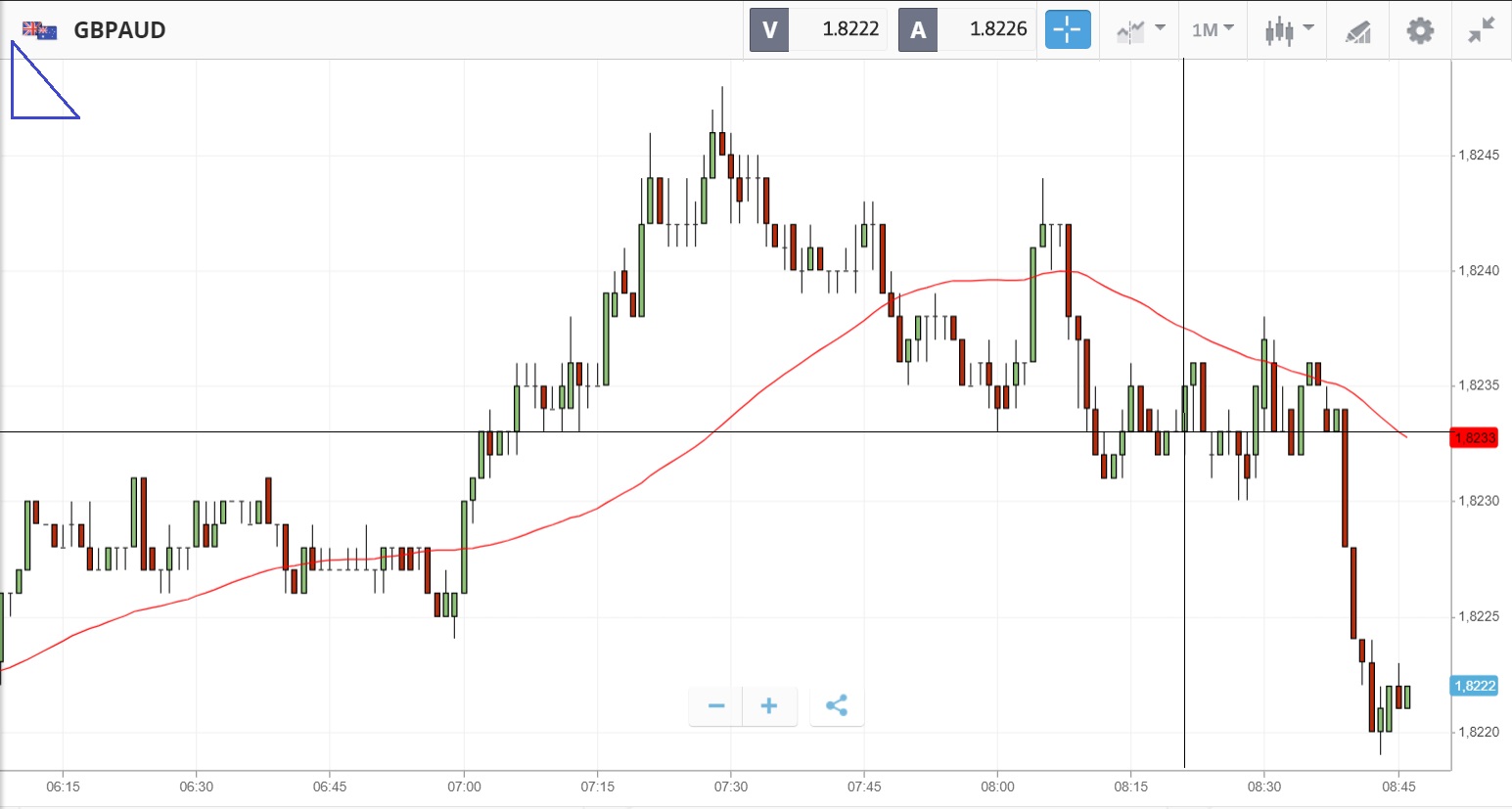The width and height of the screenshot is (1512, 809).
Task: Click the 07:15 time axis label
Action: click(x=597, y=787)
